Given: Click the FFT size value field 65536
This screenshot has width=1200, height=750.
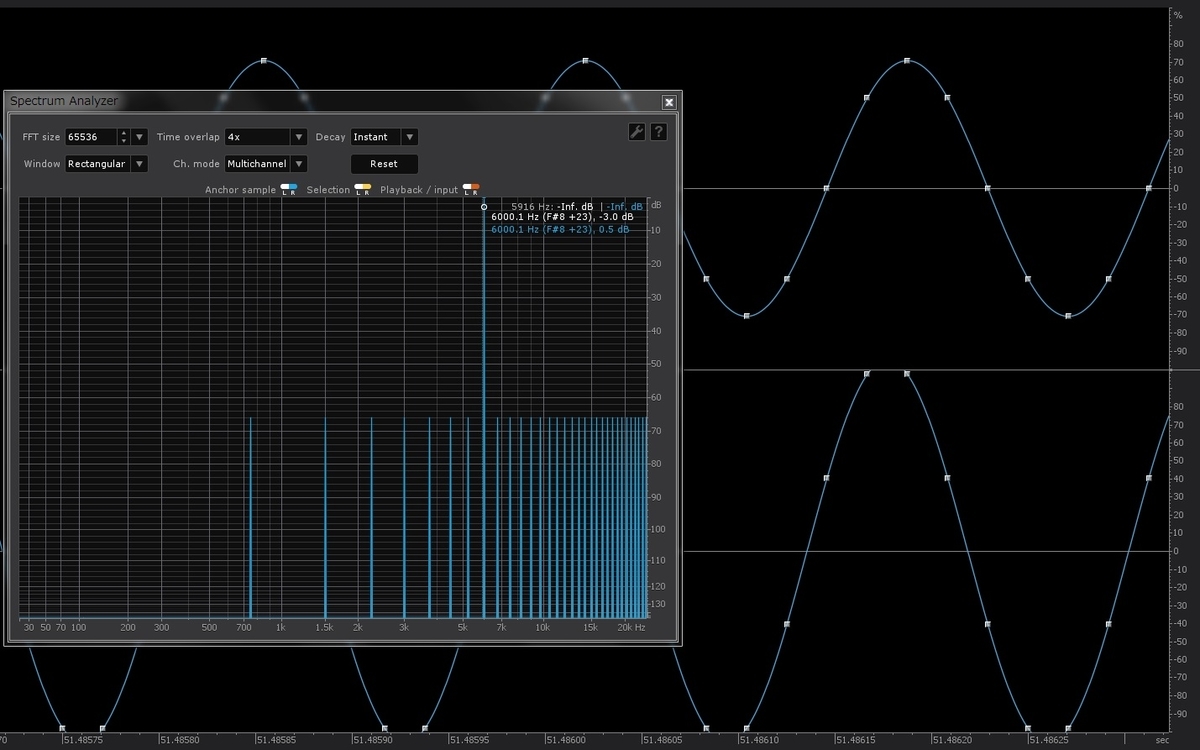Looking at the screenshot, I should 90,137.
